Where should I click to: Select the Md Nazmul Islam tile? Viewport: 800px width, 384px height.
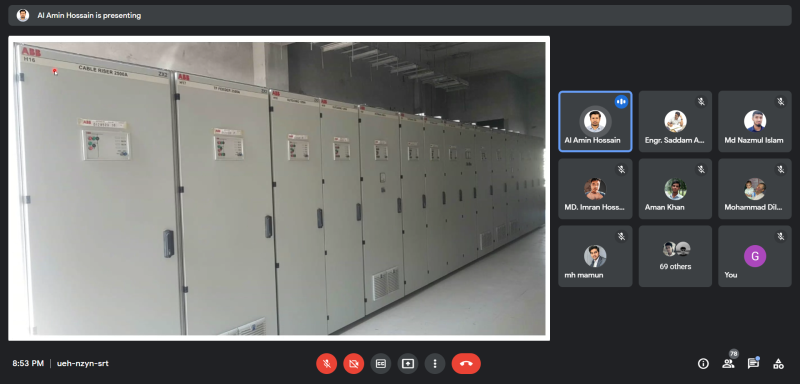click(755, 121)
